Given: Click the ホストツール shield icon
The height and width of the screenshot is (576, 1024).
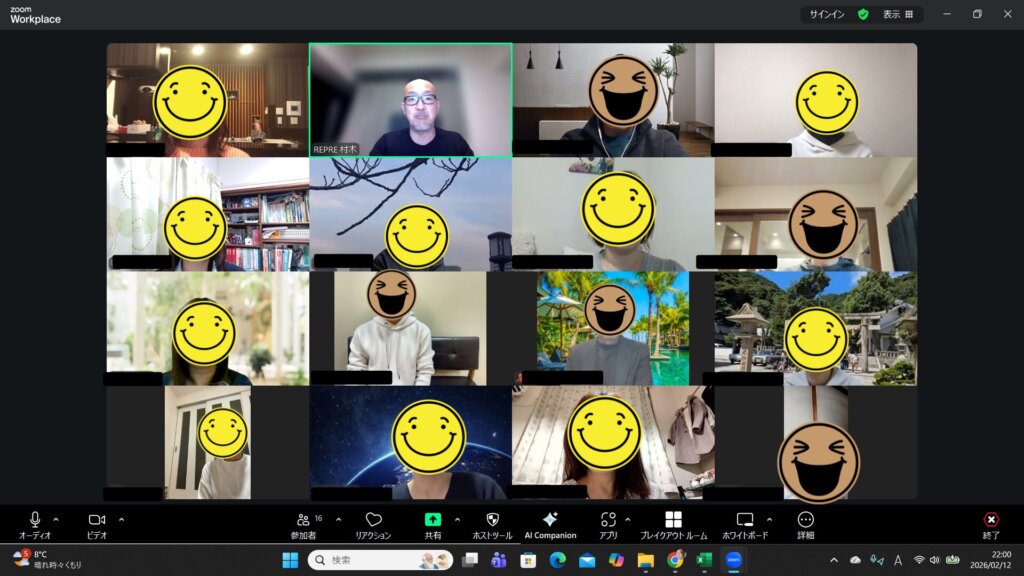Looking at the screenshot, I should [492, 520].
